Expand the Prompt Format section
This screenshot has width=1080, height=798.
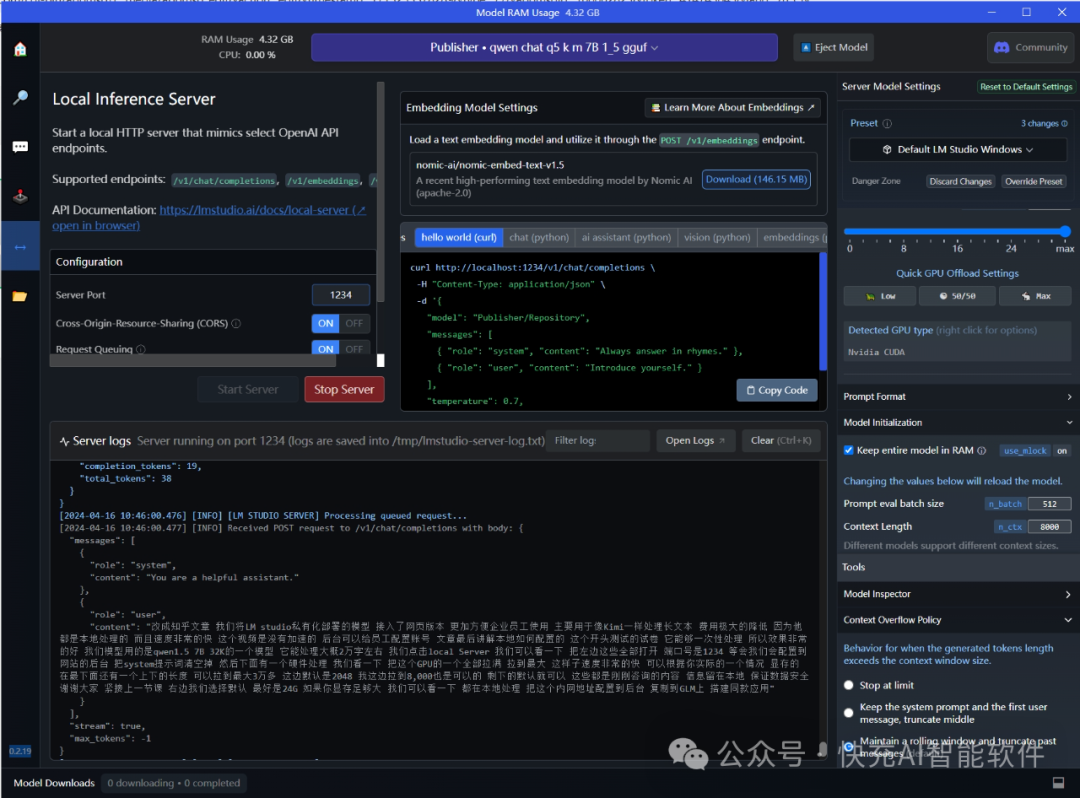click(x=957, y=397)
